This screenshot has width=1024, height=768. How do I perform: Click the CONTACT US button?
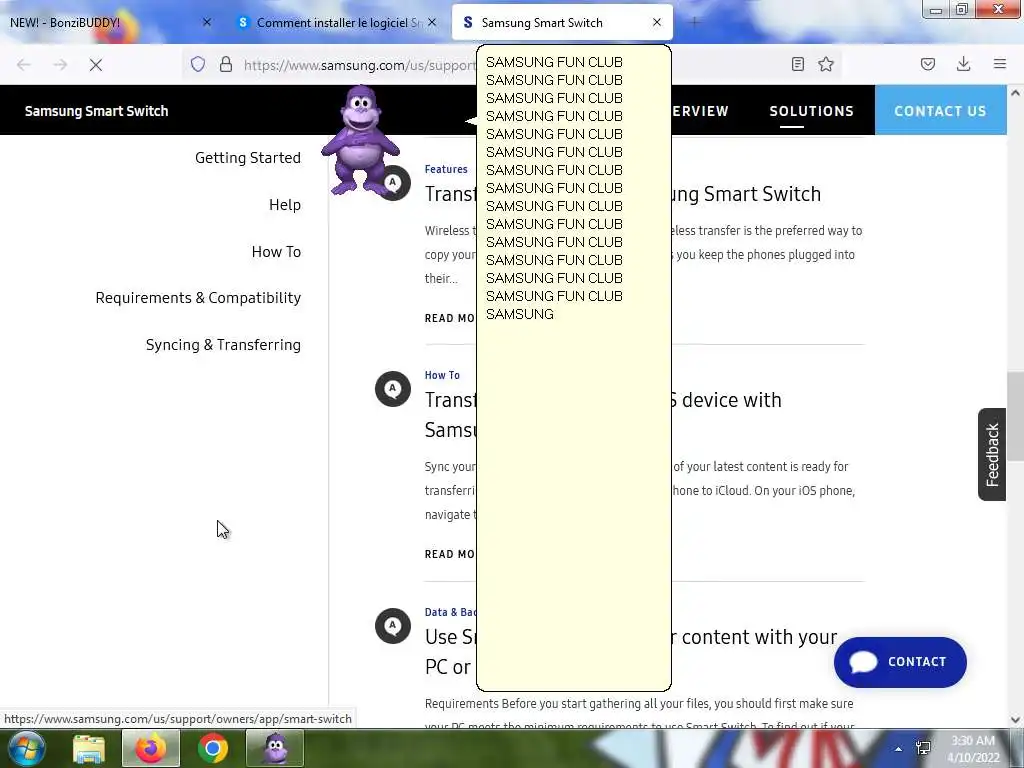(x=940, y=111)
